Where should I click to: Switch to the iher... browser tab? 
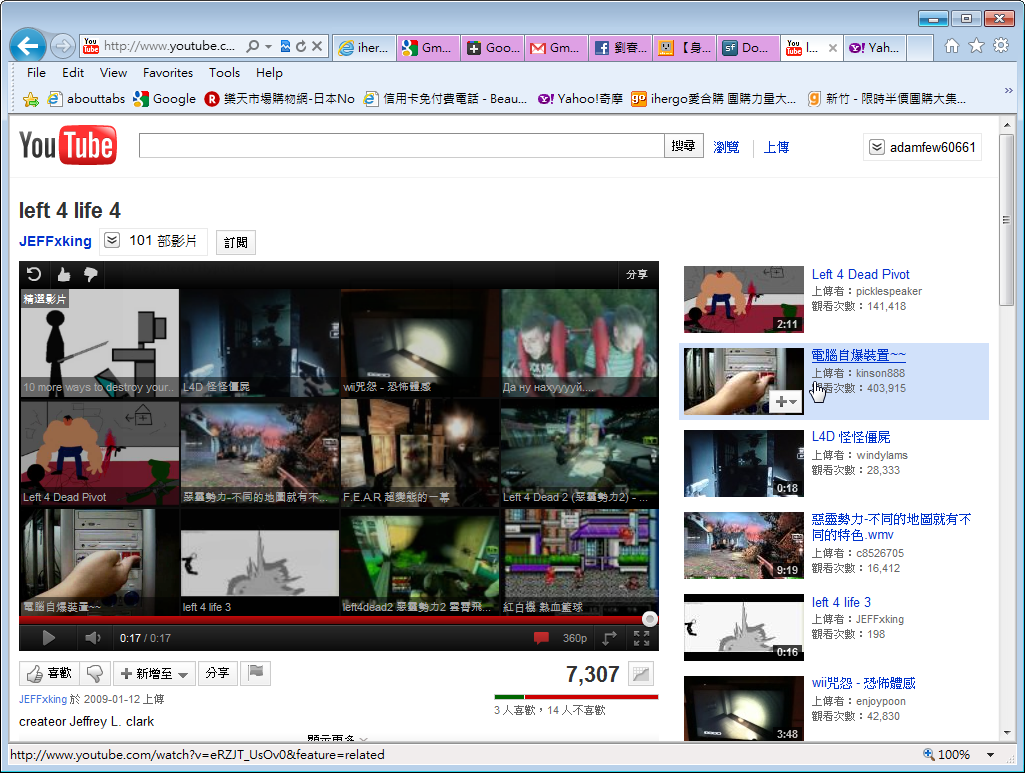365,48
